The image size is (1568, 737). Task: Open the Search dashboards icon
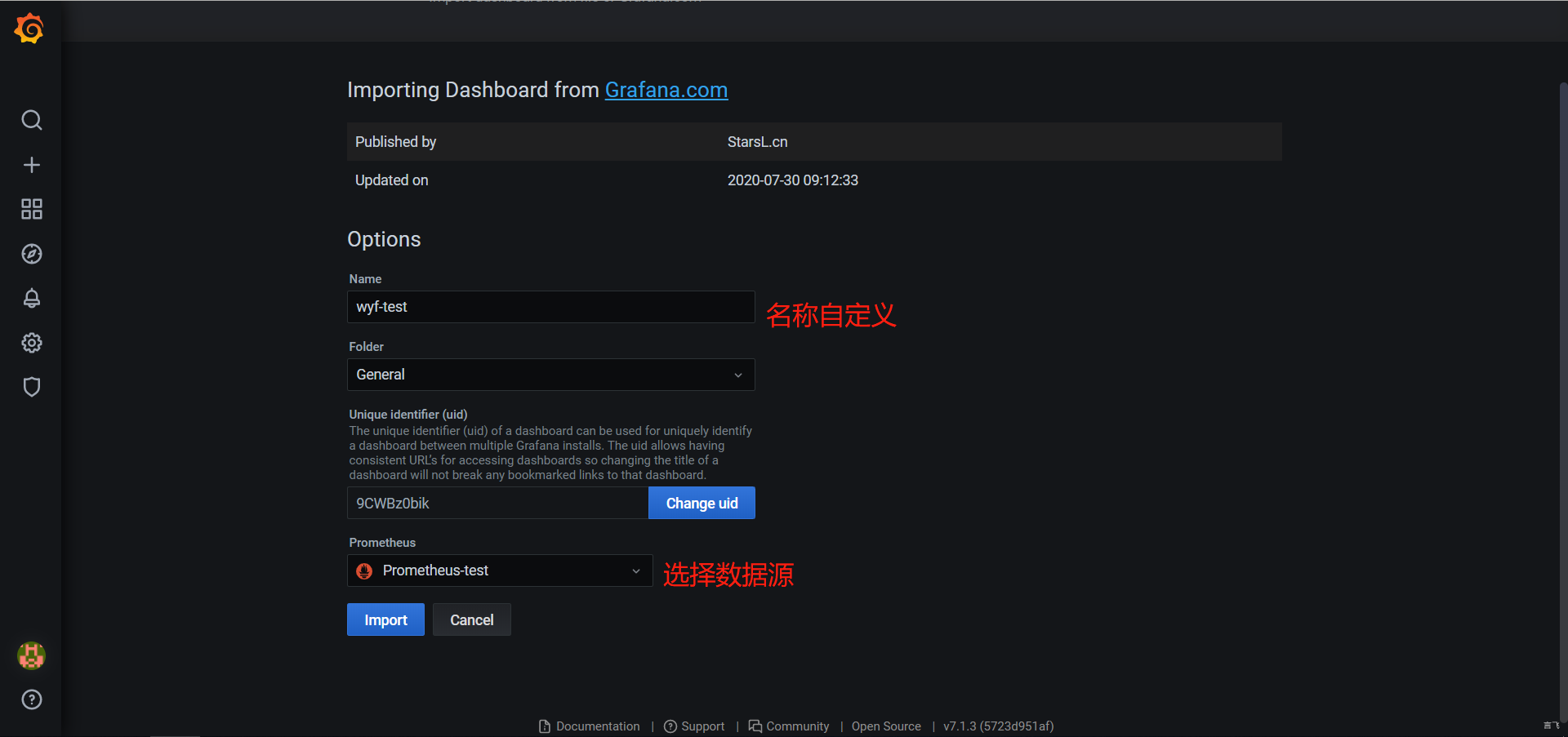click(32, 120)
